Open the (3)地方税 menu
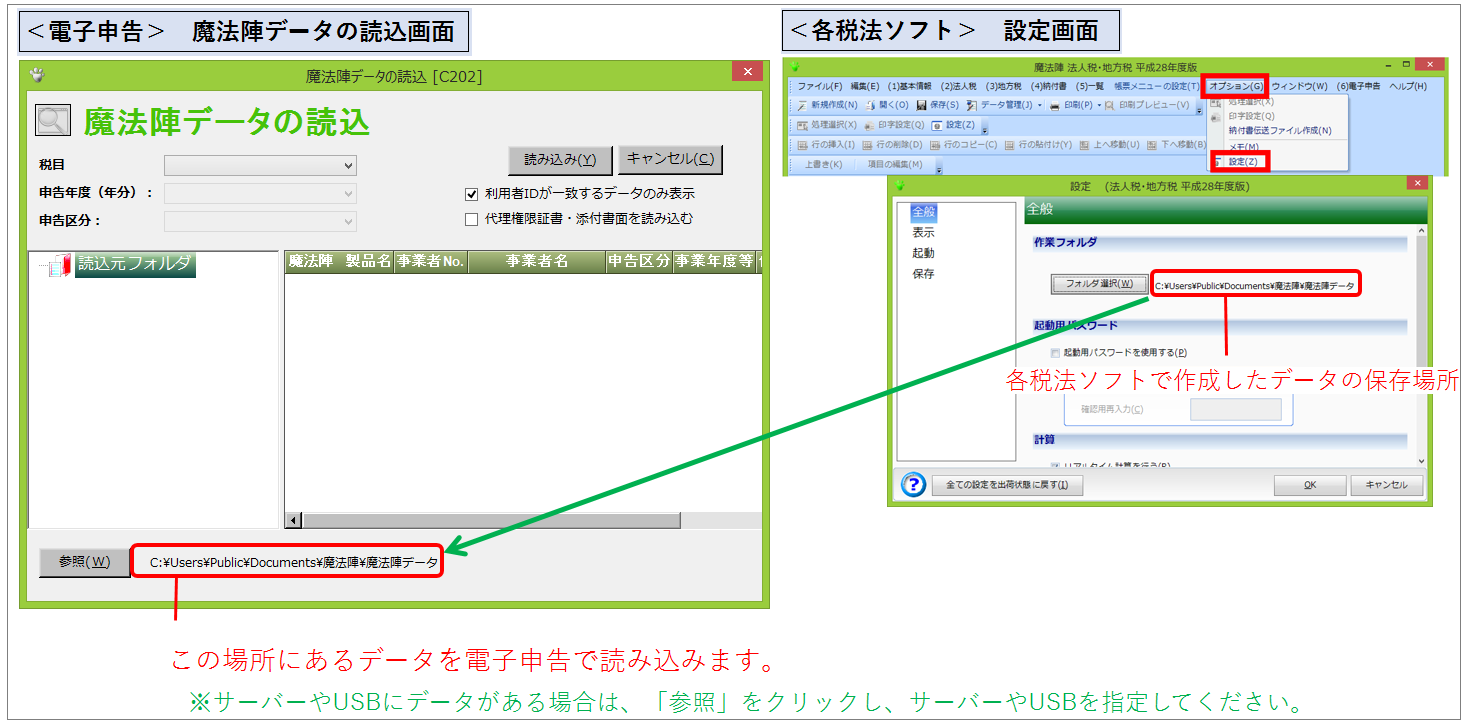The width and height of the screenshot is (1466, 725). [x=1003, y=86]
